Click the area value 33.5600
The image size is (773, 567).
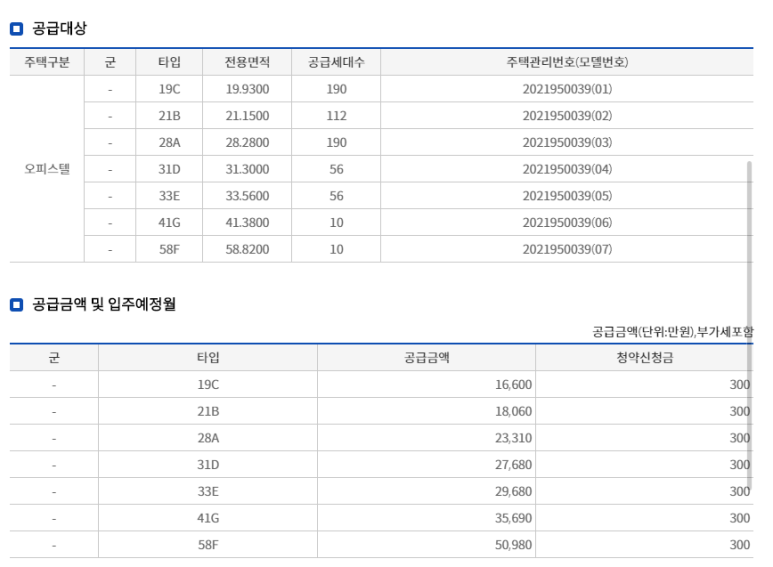[247, 196]
